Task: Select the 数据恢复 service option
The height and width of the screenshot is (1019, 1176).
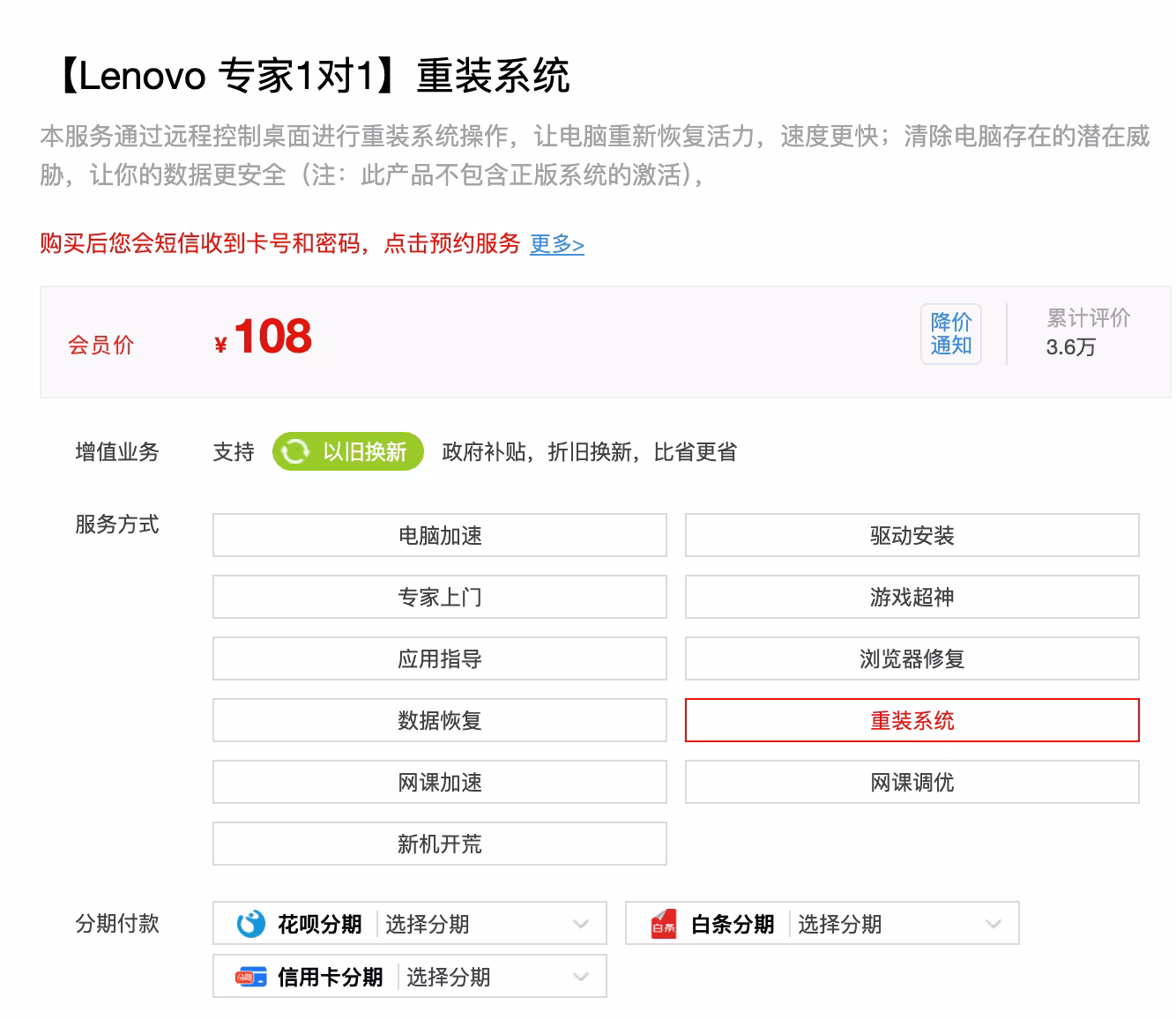Action: 440,720
